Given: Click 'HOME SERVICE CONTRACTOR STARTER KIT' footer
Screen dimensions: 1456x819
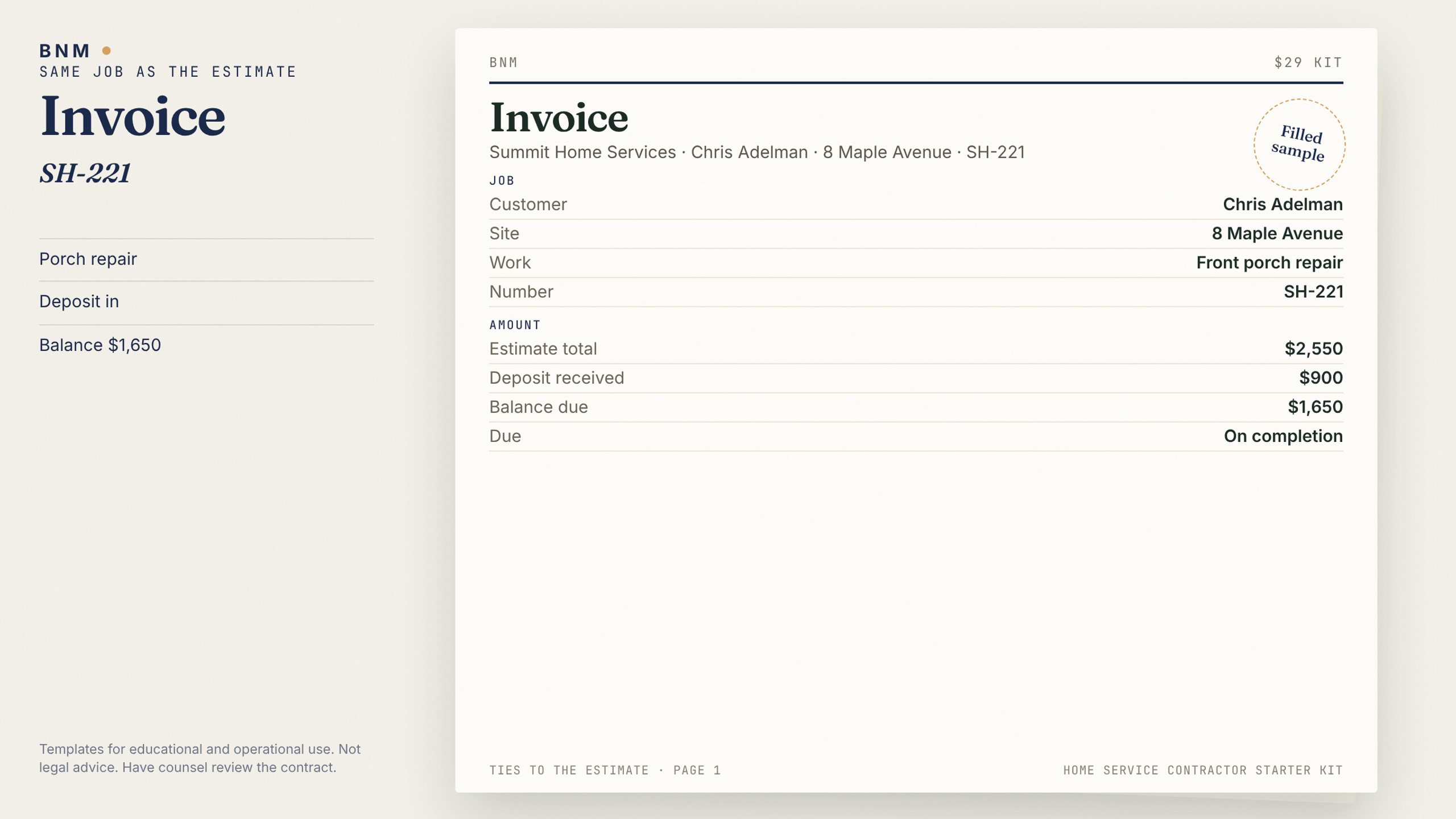Looking at the screenshot, I should pos(1203,770).
